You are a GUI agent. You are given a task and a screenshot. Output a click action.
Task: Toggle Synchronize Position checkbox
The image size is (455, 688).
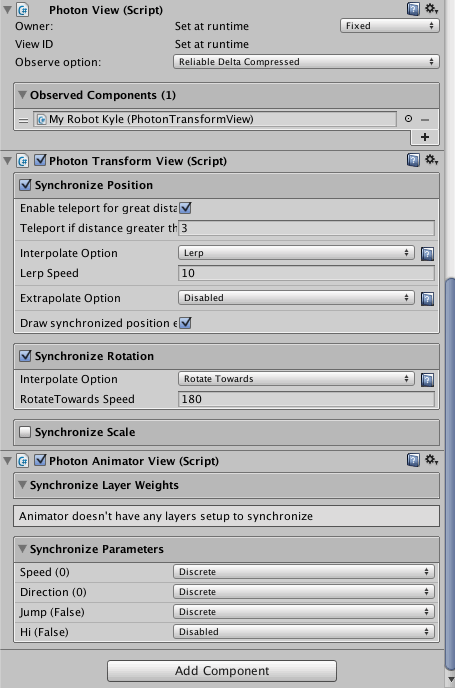(x=25, y=185)
